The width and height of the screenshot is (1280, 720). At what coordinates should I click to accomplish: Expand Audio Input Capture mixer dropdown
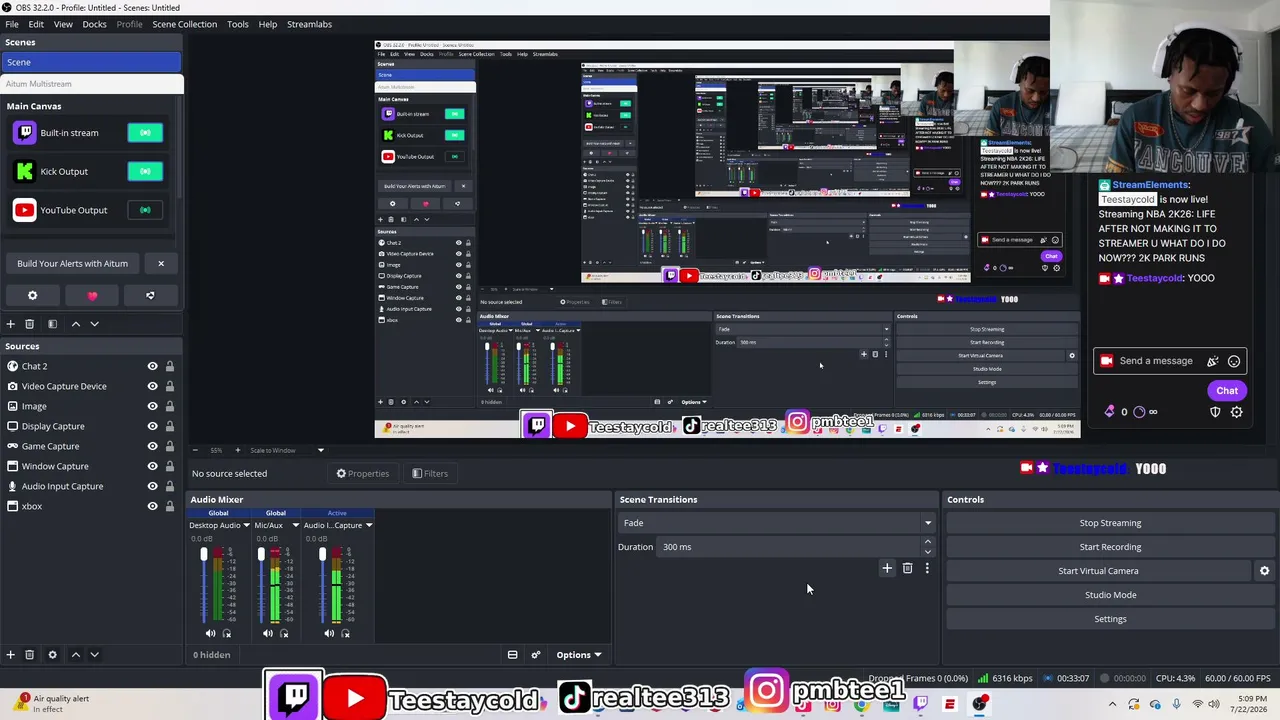368,525
